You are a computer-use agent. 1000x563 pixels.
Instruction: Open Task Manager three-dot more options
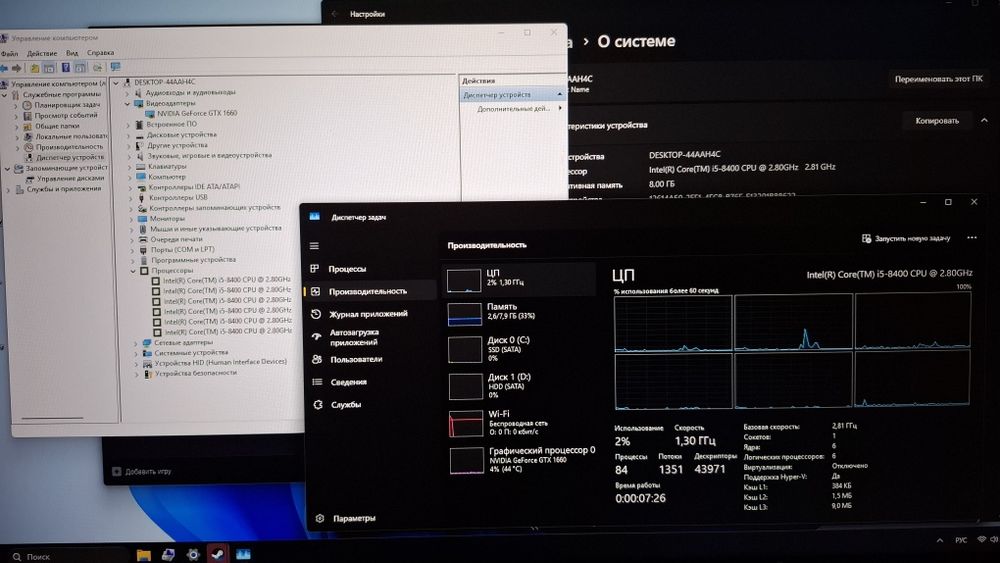(x=971, y=238)
